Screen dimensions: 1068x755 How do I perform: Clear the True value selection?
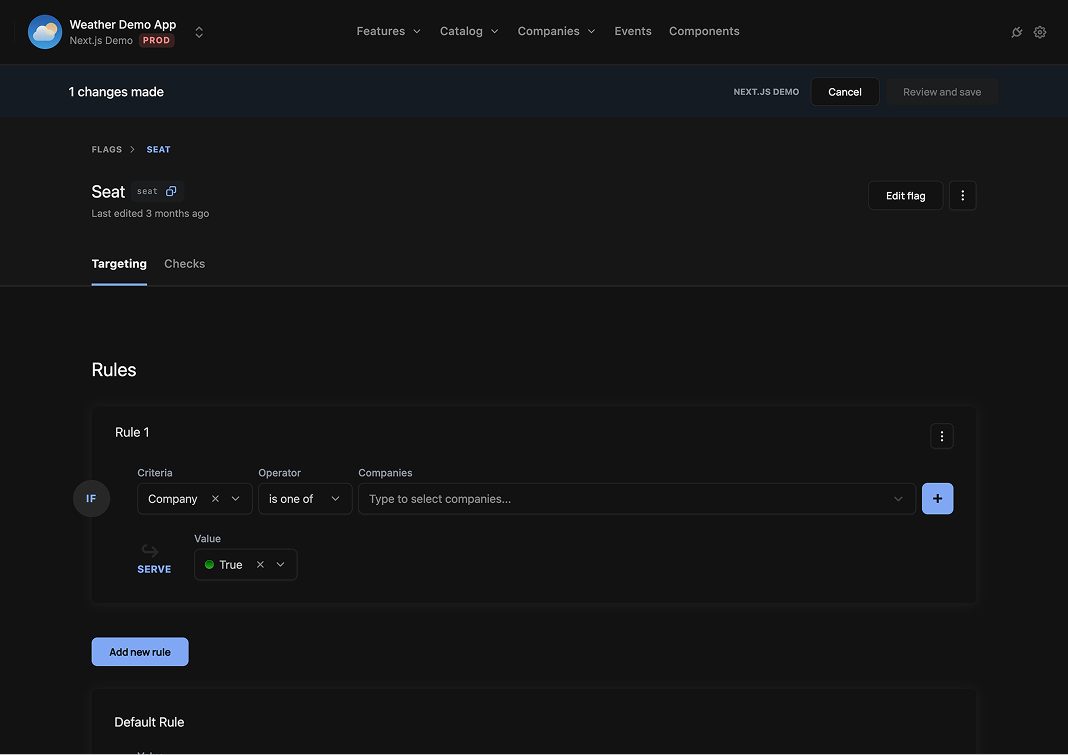tap(260, 565)
